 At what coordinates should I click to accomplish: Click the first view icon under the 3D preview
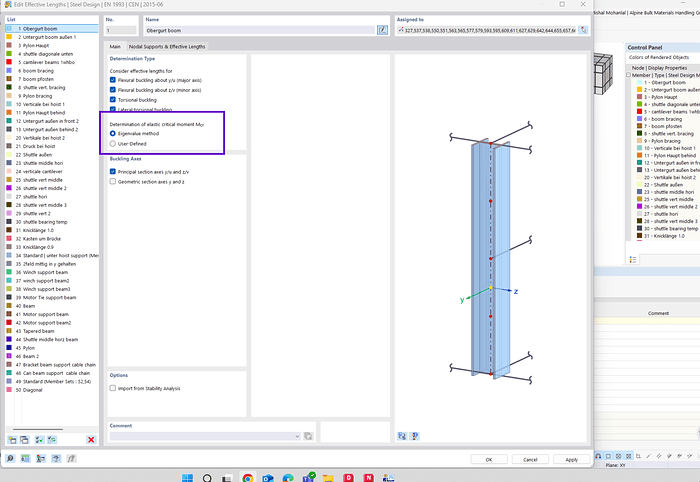tap(402, 436)
